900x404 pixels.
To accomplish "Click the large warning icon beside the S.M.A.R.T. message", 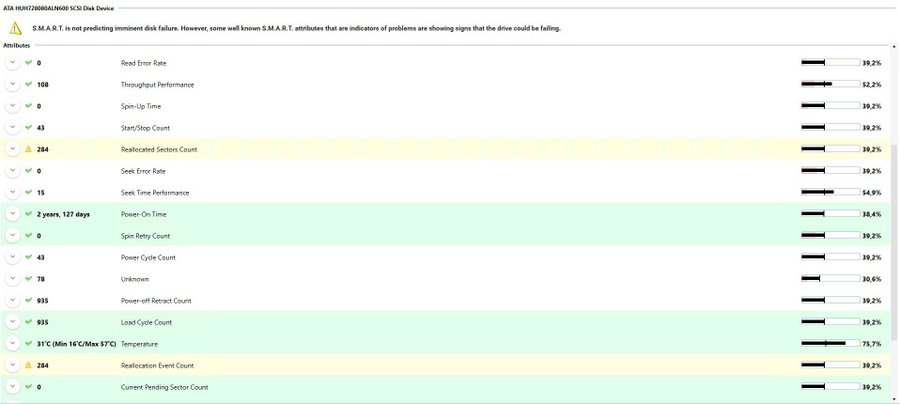I will [x=16, y=28].
